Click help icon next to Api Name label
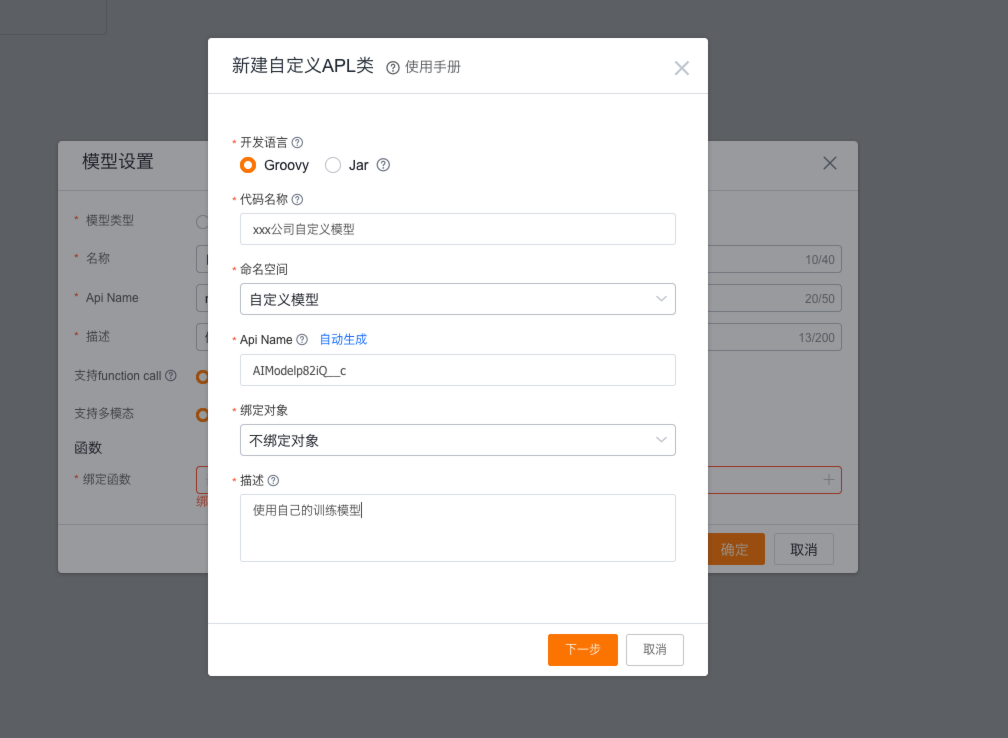Viewport: 1008px width, 738px height. [x=302, y=340]
